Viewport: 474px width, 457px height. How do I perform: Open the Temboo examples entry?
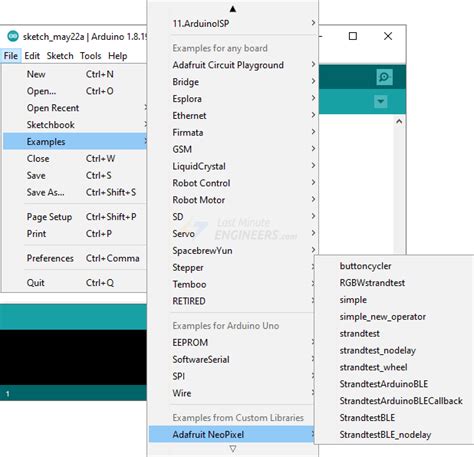pos(232,284)
